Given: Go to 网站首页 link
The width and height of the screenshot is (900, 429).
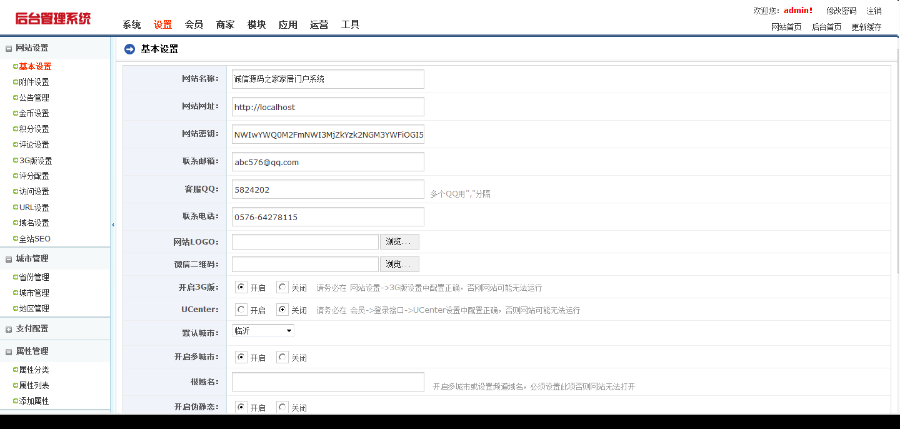Looking at the screenshot, I should click(786, 27).
